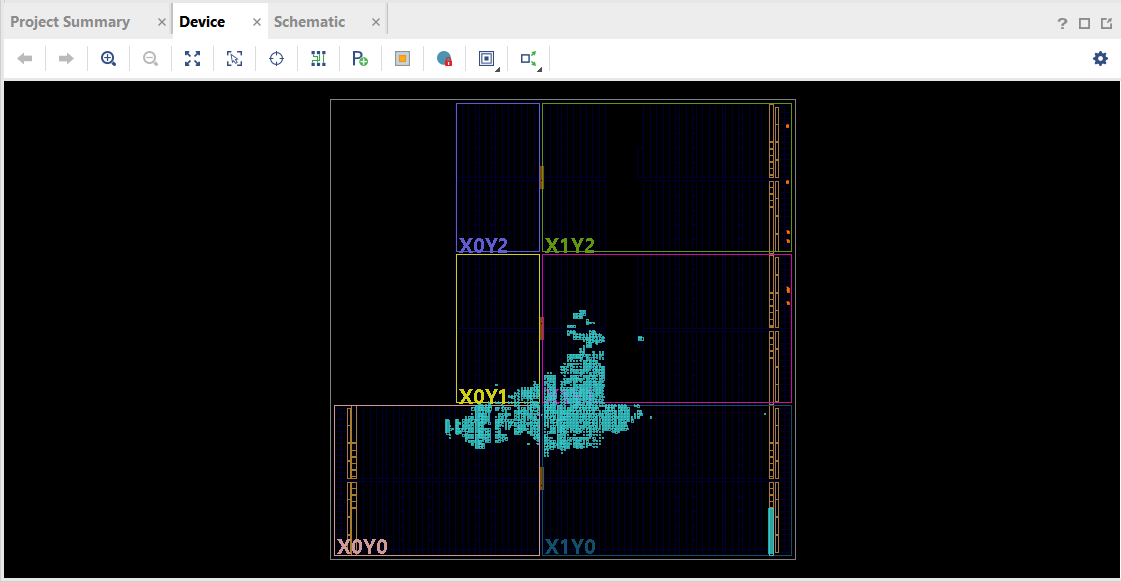Close the Project Summary tab
Viewport: 1121px width, 582px height.
(162, 22)
